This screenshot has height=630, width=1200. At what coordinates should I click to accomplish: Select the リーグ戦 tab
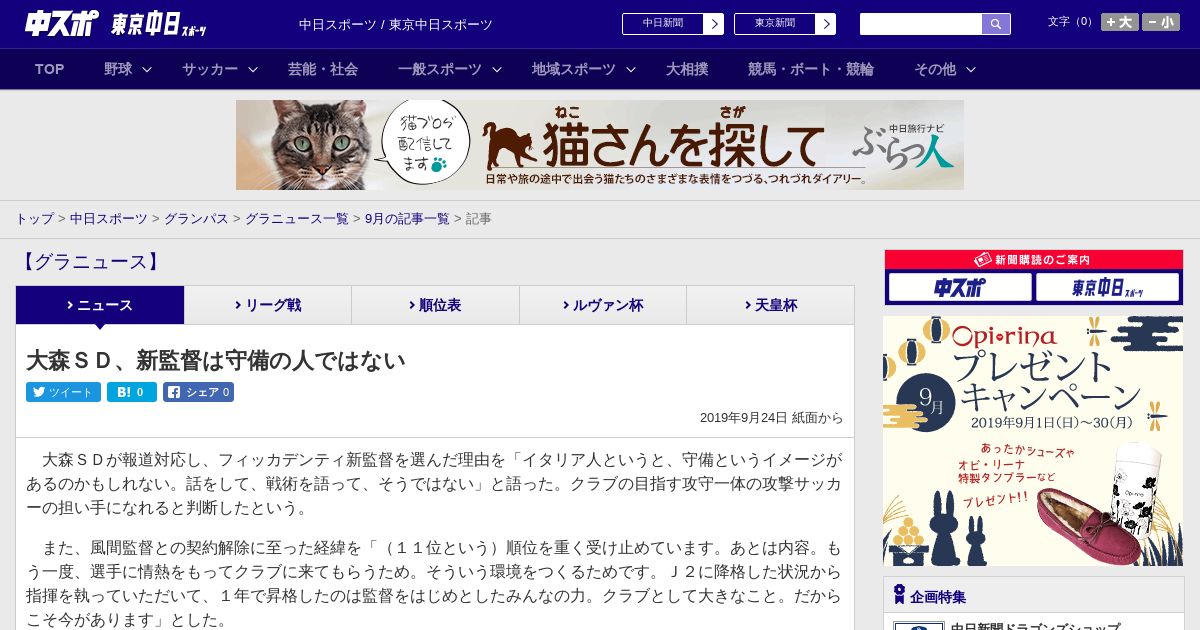(268, 305)
